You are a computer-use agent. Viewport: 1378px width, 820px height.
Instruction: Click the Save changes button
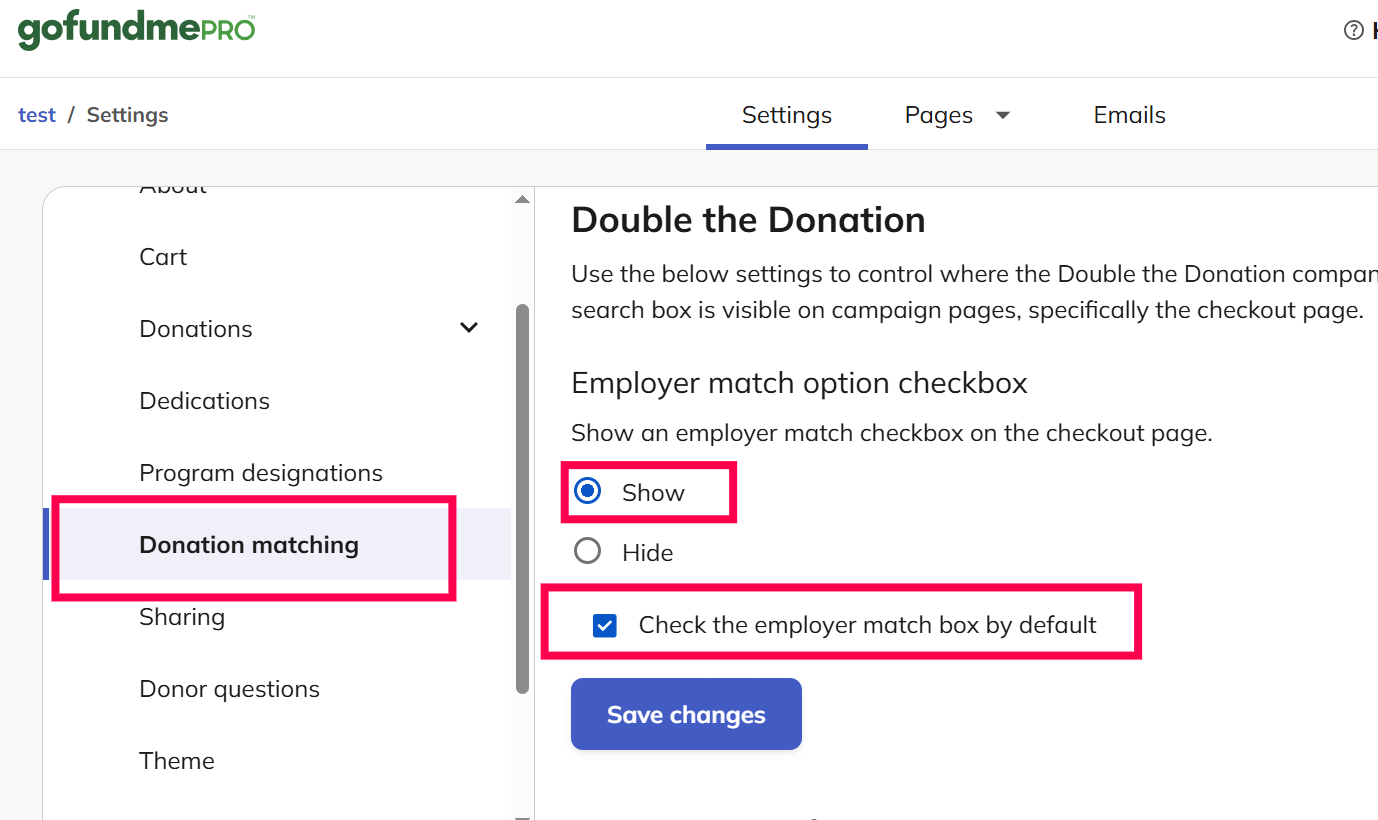click(x=686, y=714)
